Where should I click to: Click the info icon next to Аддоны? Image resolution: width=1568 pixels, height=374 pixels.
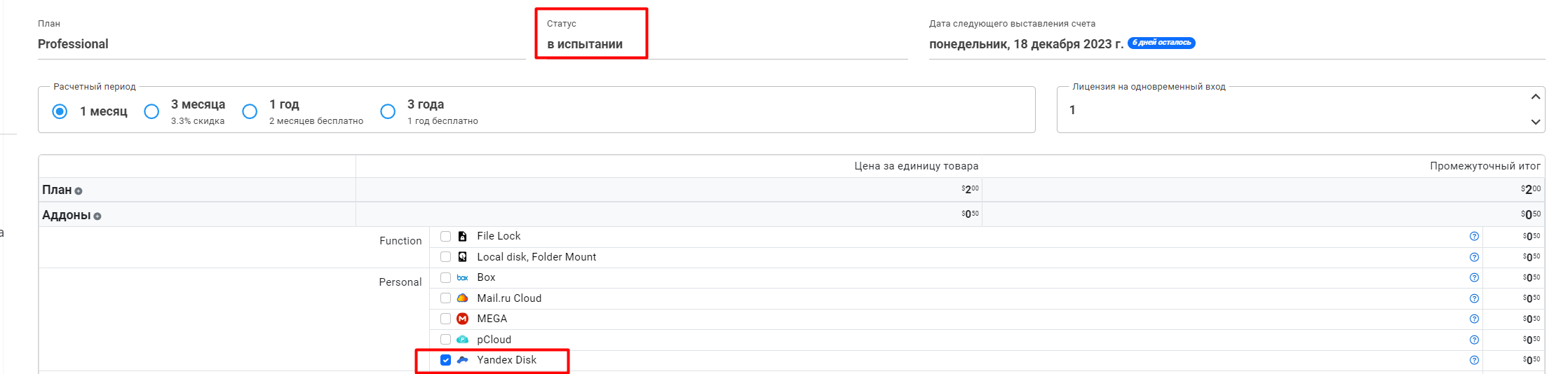[x=97, y=216]
